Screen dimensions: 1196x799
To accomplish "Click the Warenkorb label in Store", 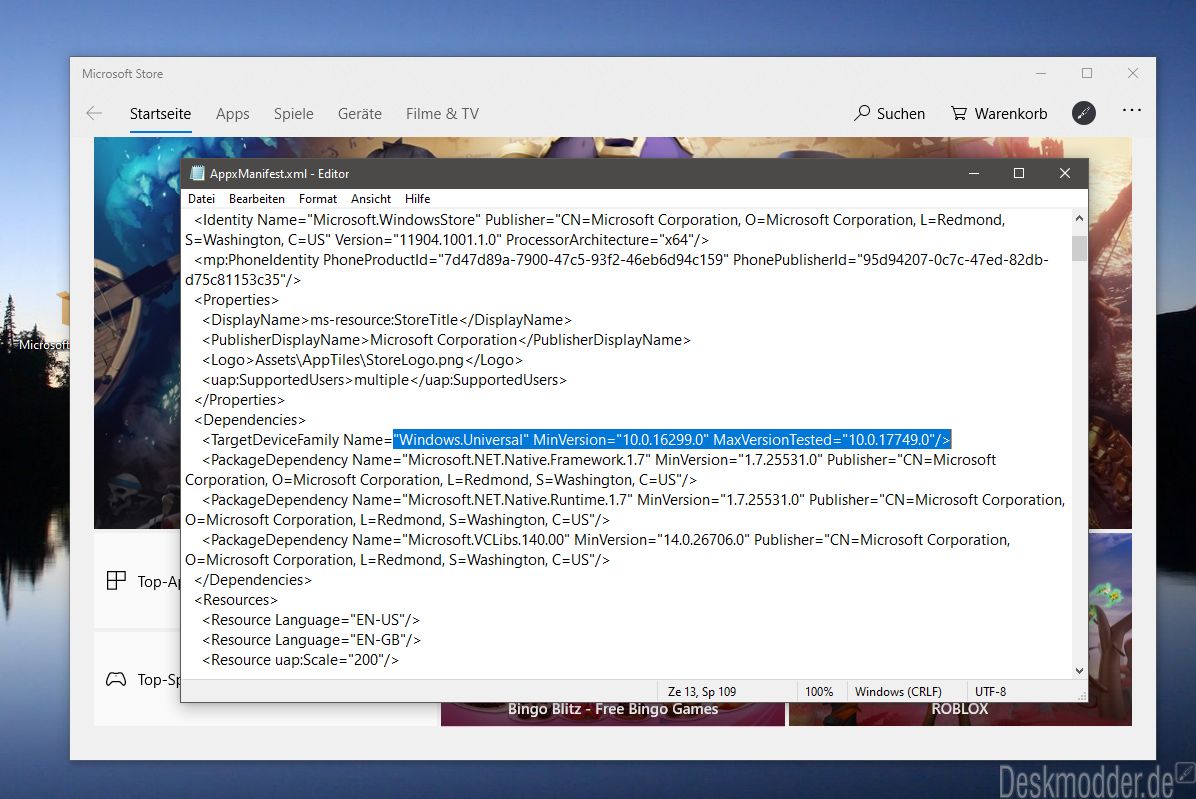I will [1011, 114].
